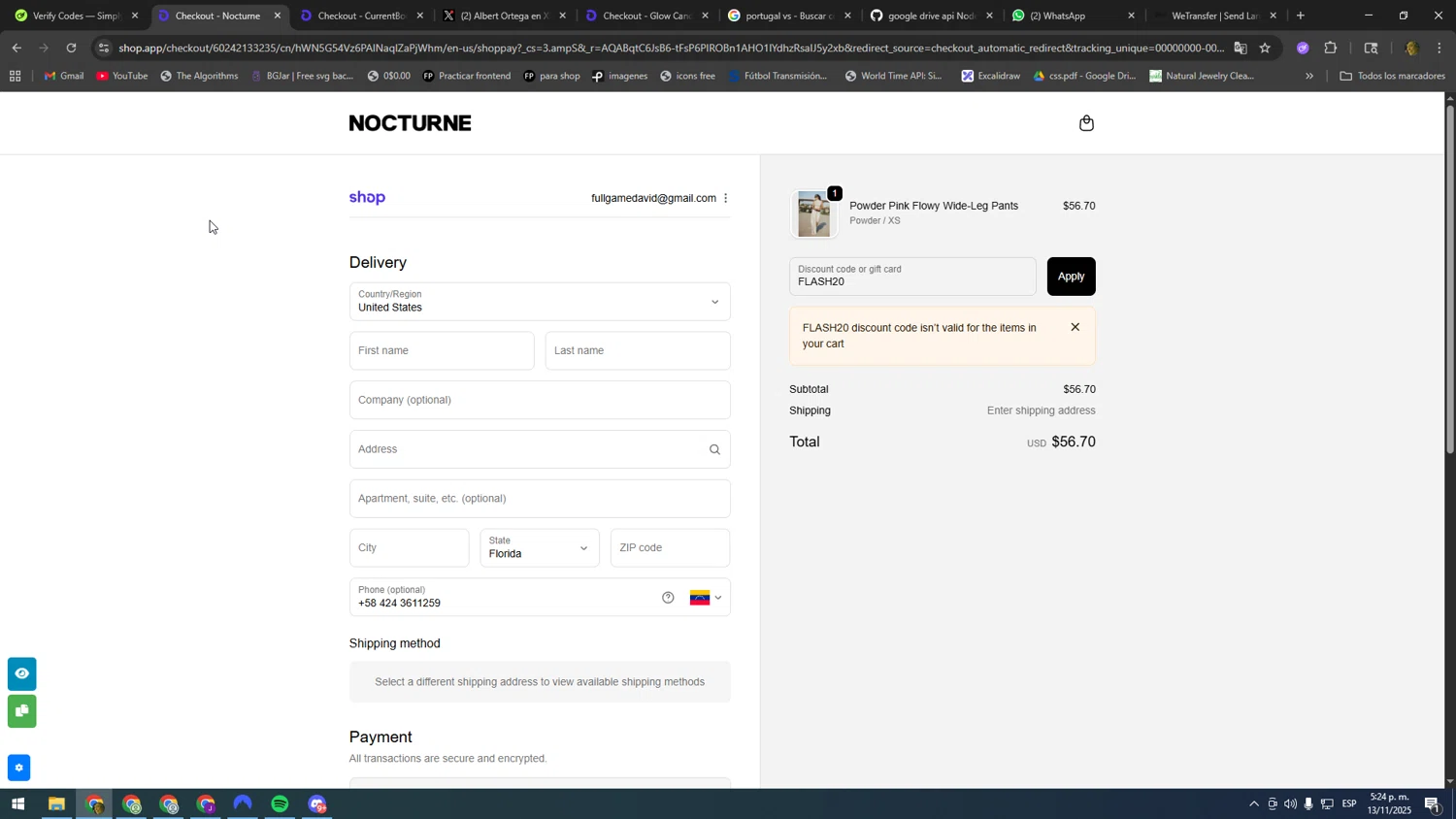Click the blue gear extension widget
Screen dimensions: 1456x819
[18, 768]
